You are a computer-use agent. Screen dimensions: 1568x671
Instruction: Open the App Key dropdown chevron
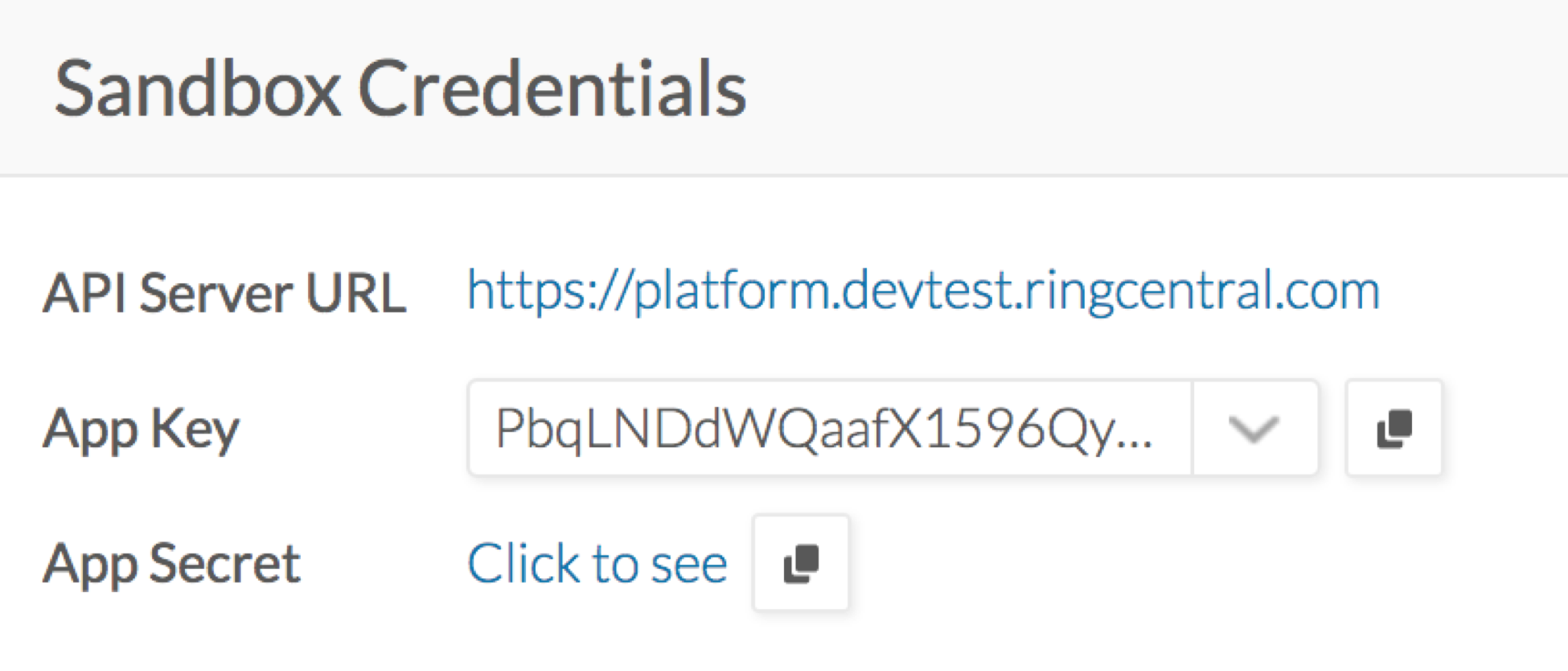click(x=1254, y=428)
